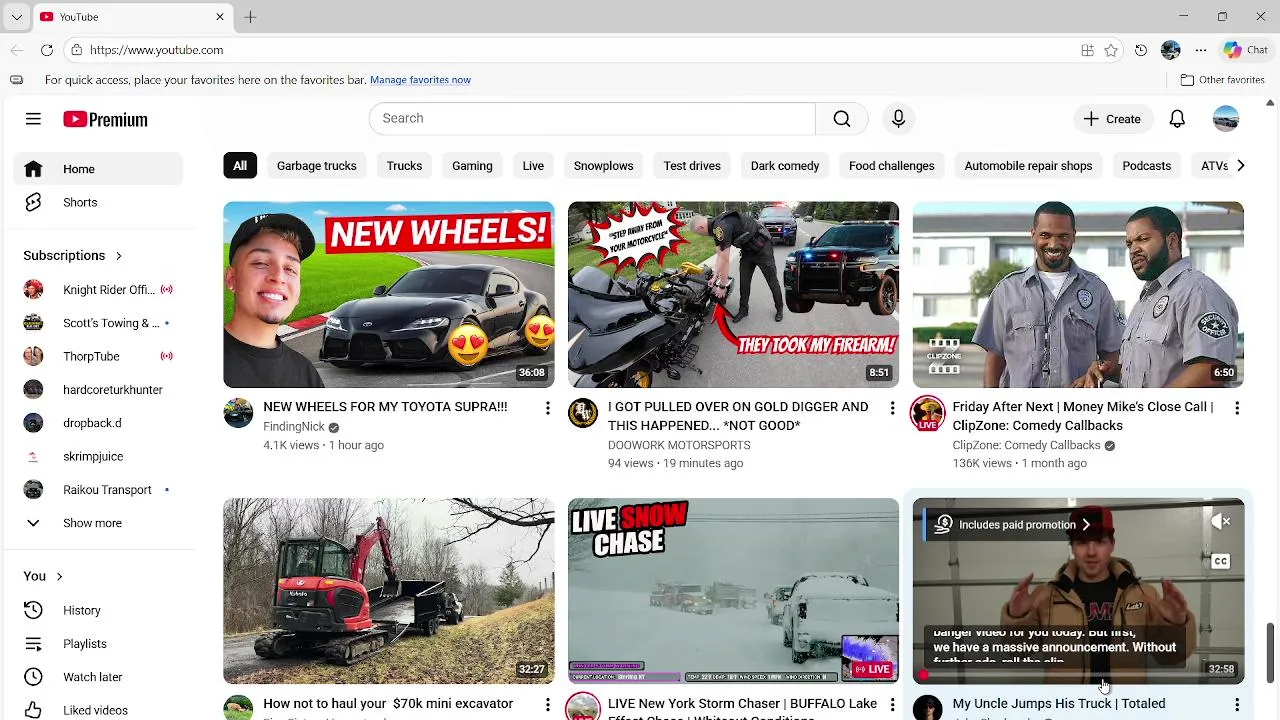Click the Create button
The width and height of the screenshot is (1280, 720).
(1113, 119)
